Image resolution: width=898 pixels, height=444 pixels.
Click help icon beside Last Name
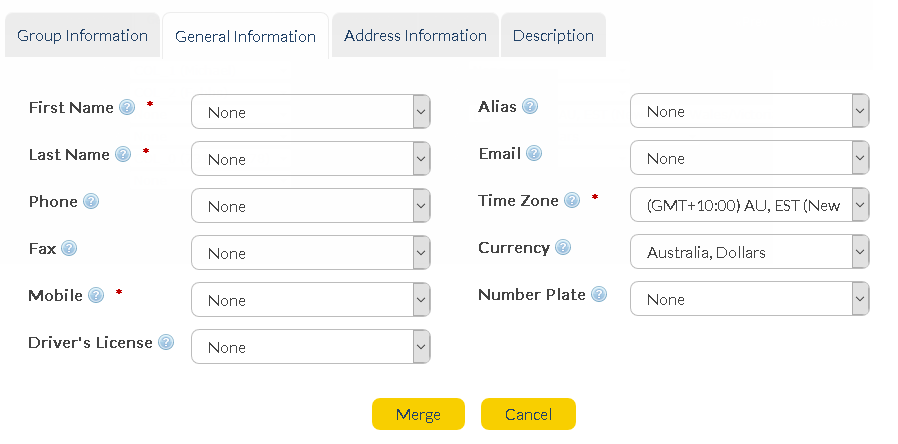pos(123,155)
